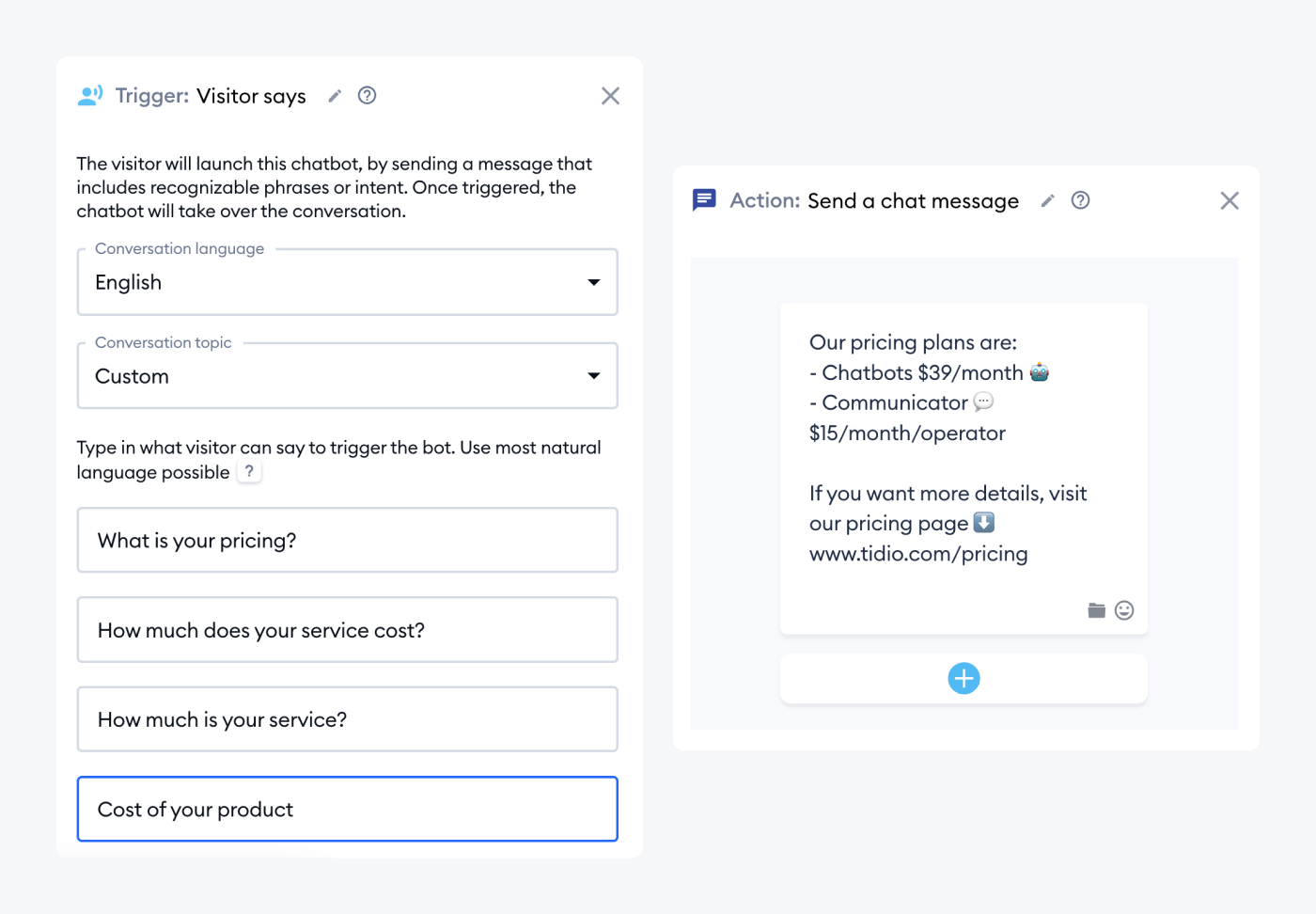Image resolution: width=1316 pixels, height=914 pixels.
Task: Click the www.tidio.com/pricing link text
Action: [x=918, y=554]
